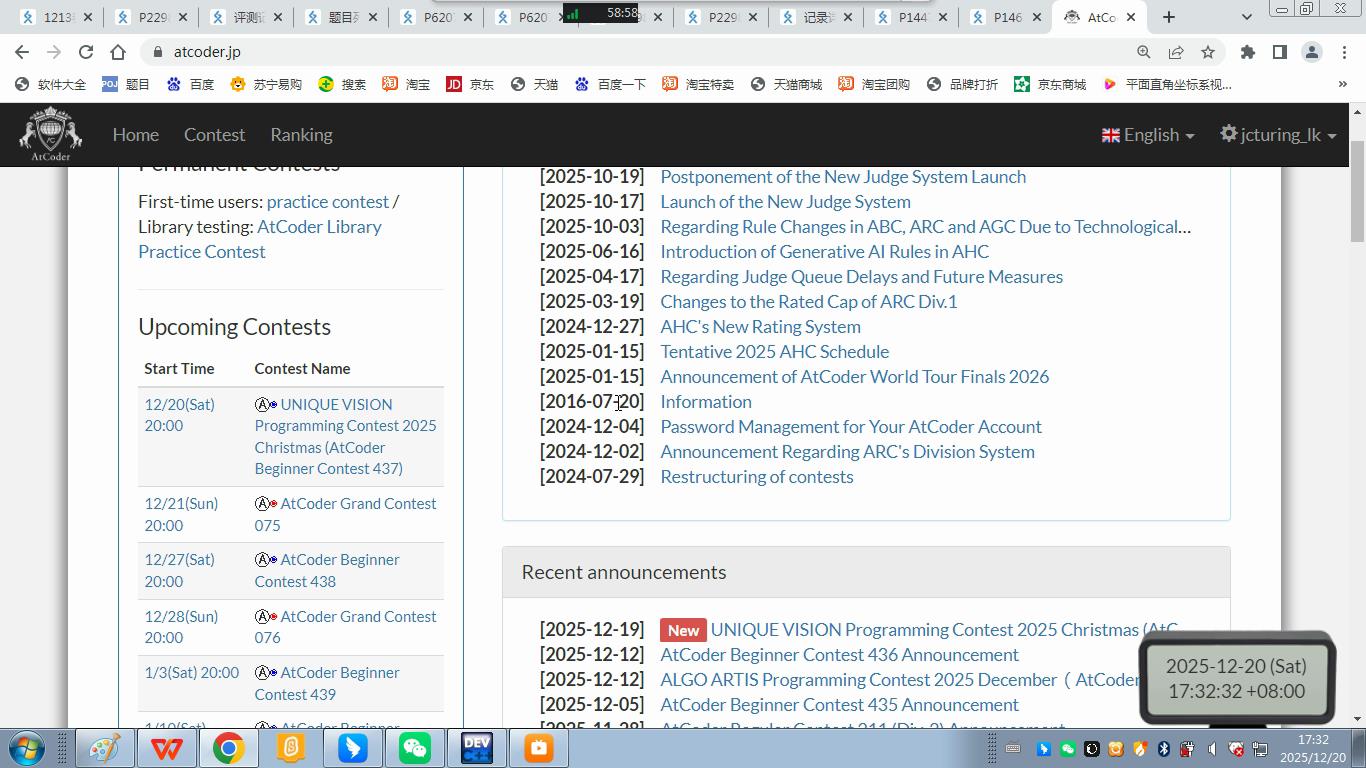Open WeChat from the taskbar

point(415,748)
